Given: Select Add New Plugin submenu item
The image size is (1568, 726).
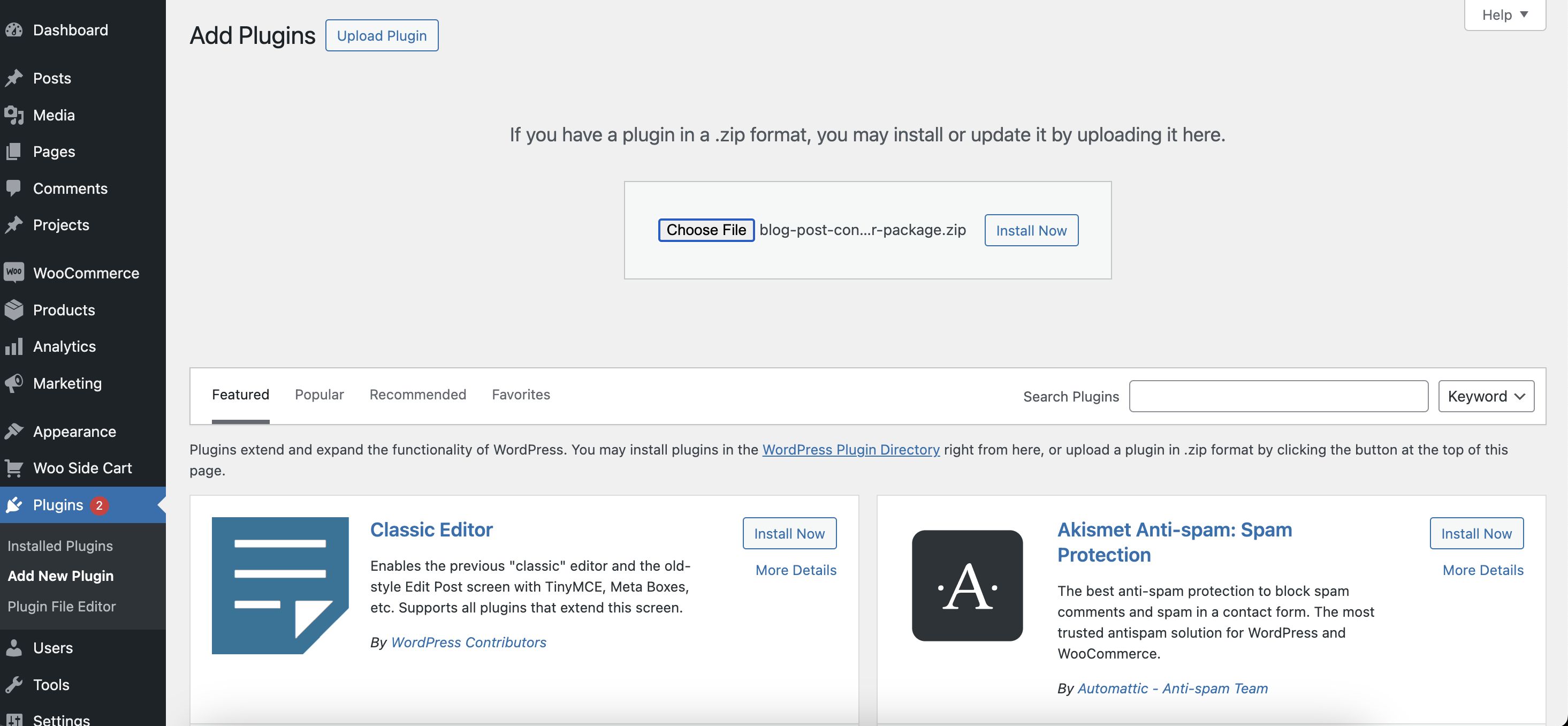Looking at the screenshot, I should pyautogui.click(x=61, y=576).
